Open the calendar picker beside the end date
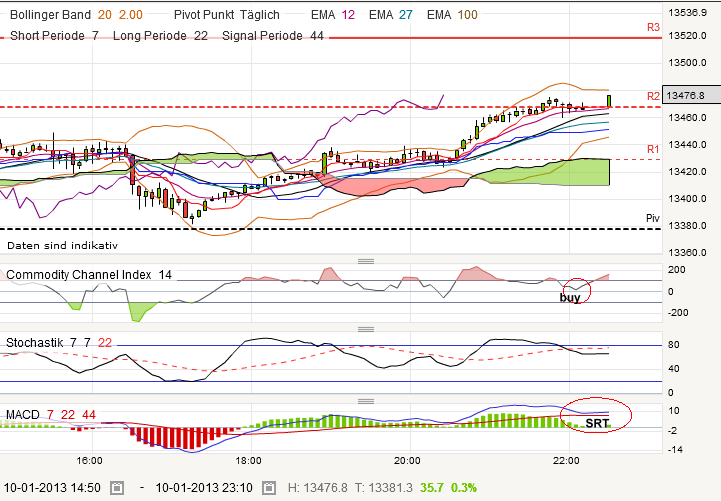 pyautogui.click(x=269, y=487)
